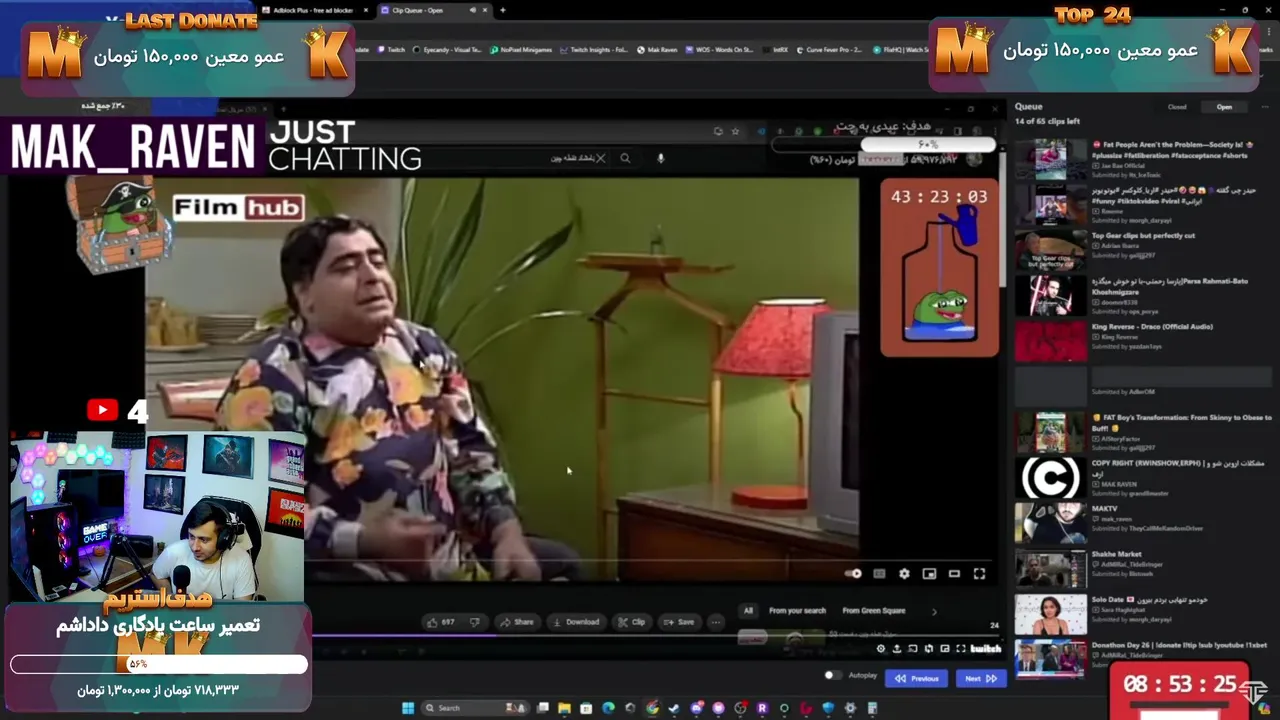Open Calculator from the taskbar
Viewport: 1280px width, 720px height.
click(x=872, y=708)
